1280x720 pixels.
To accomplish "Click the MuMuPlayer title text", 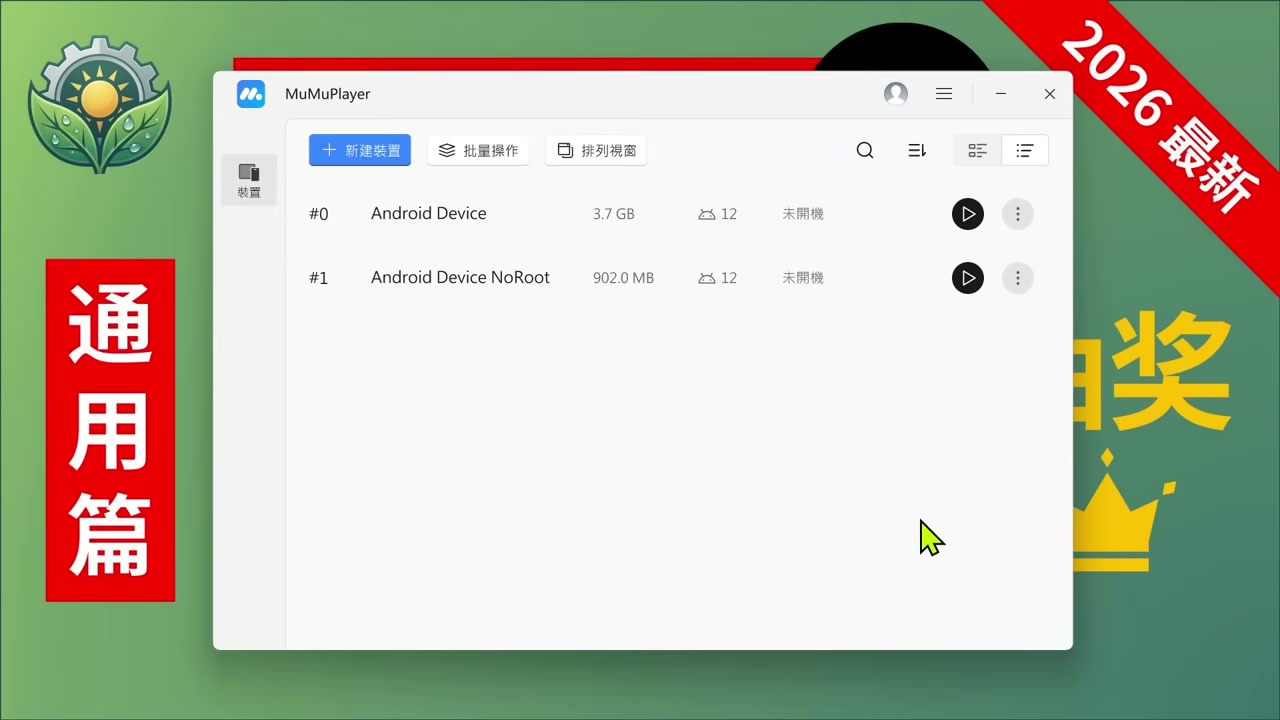I will pos(328,94).
